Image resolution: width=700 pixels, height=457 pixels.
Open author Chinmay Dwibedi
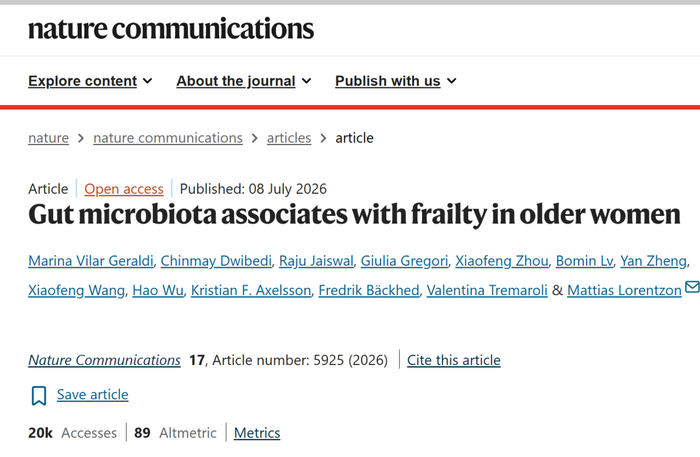(216, 261)
